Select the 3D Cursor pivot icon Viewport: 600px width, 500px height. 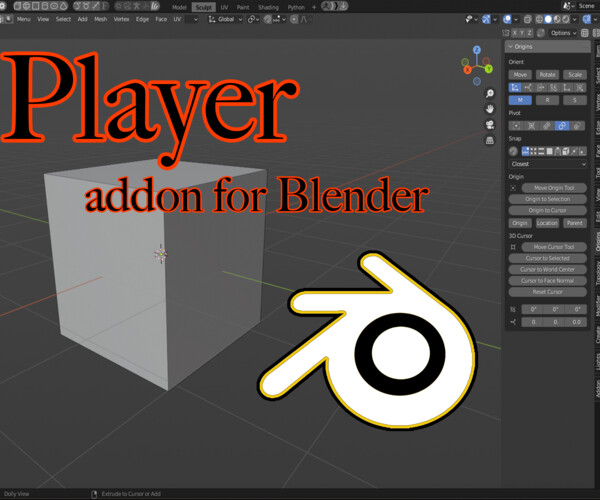(532, 126)
